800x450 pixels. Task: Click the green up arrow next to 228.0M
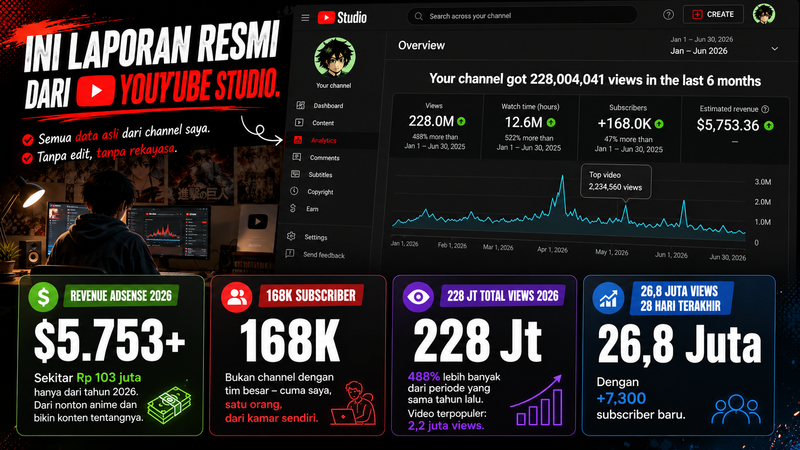pos(462,121)
